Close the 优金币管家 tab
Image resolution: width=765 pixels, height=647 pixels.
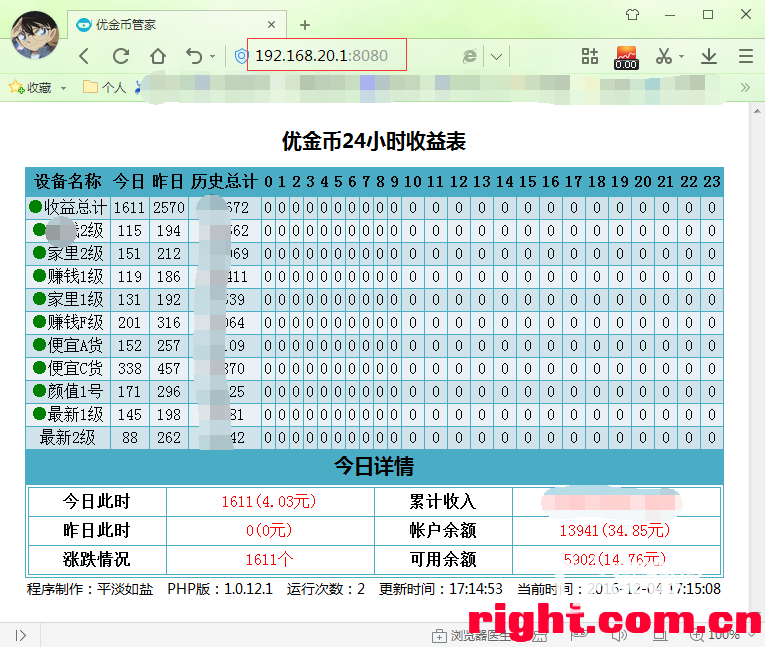pyautogui.click(x=271, y=24)
